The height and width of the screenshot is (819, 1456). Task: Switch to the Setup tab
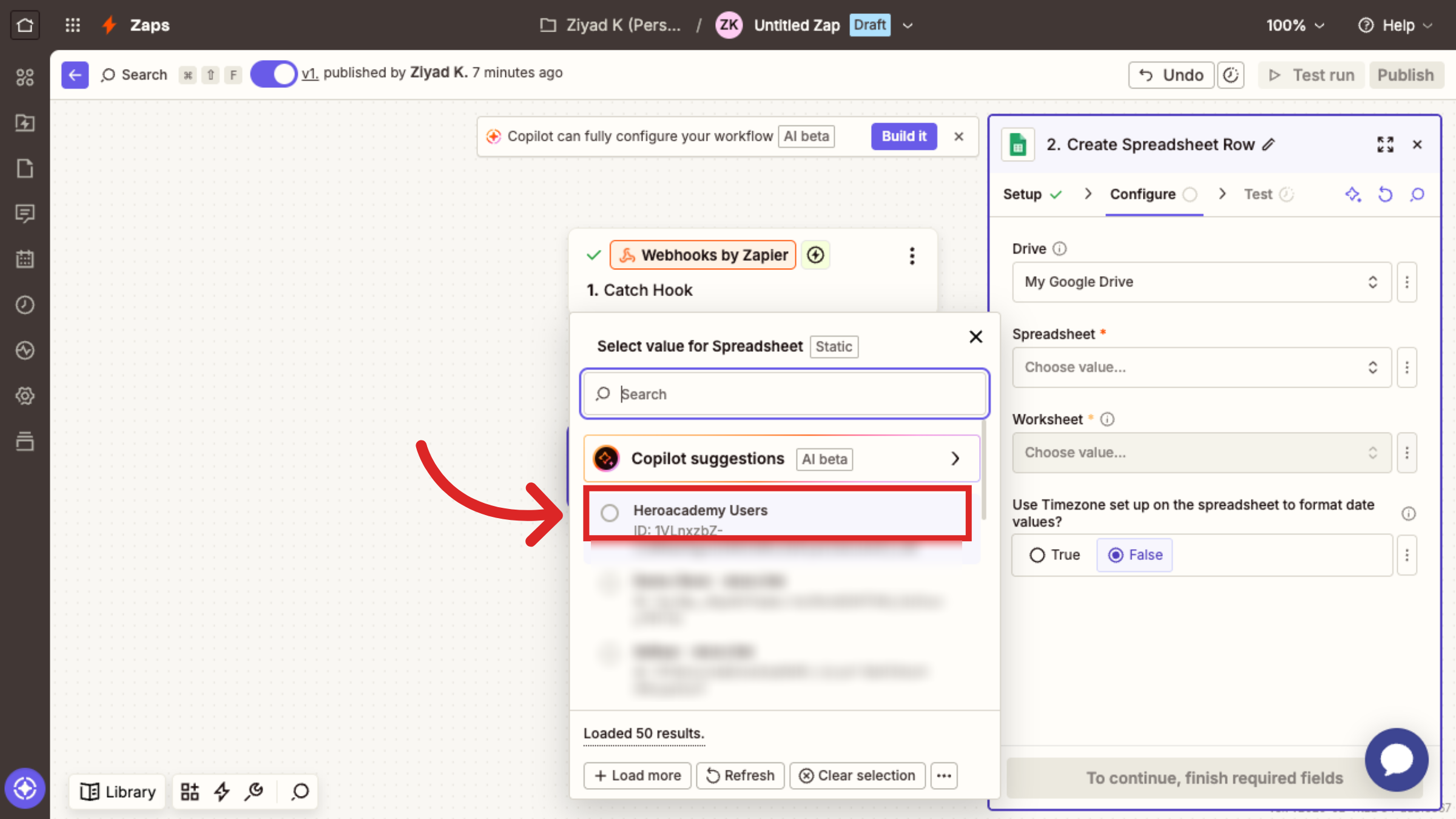(x=1022, y=194)
